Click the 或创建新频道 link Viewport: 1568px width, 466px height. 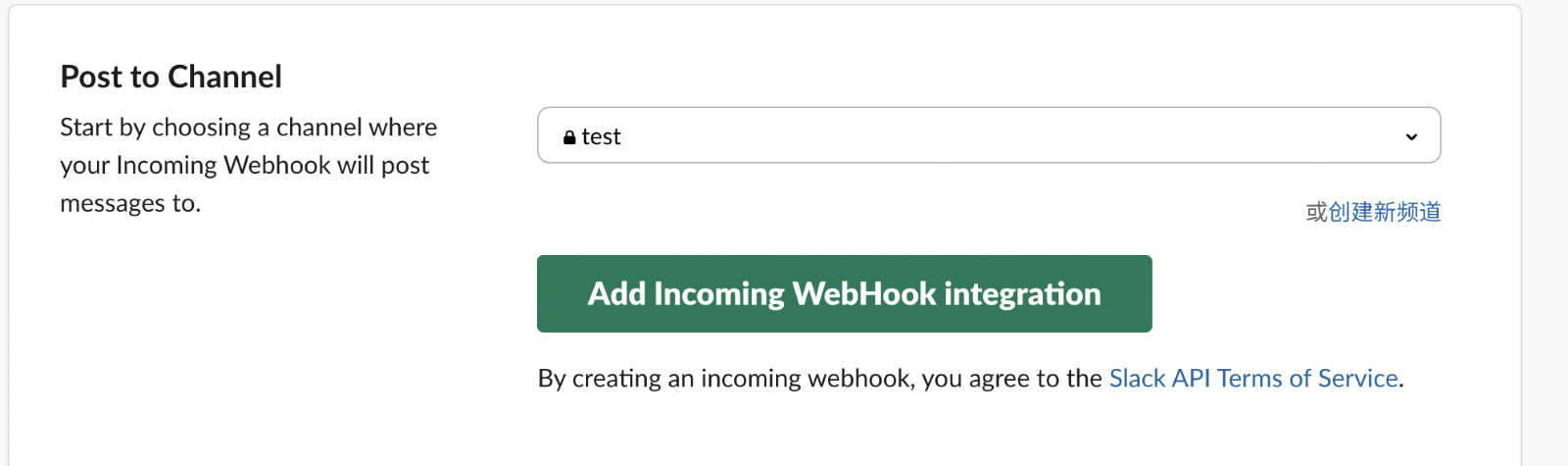(x=1373, y=212)
